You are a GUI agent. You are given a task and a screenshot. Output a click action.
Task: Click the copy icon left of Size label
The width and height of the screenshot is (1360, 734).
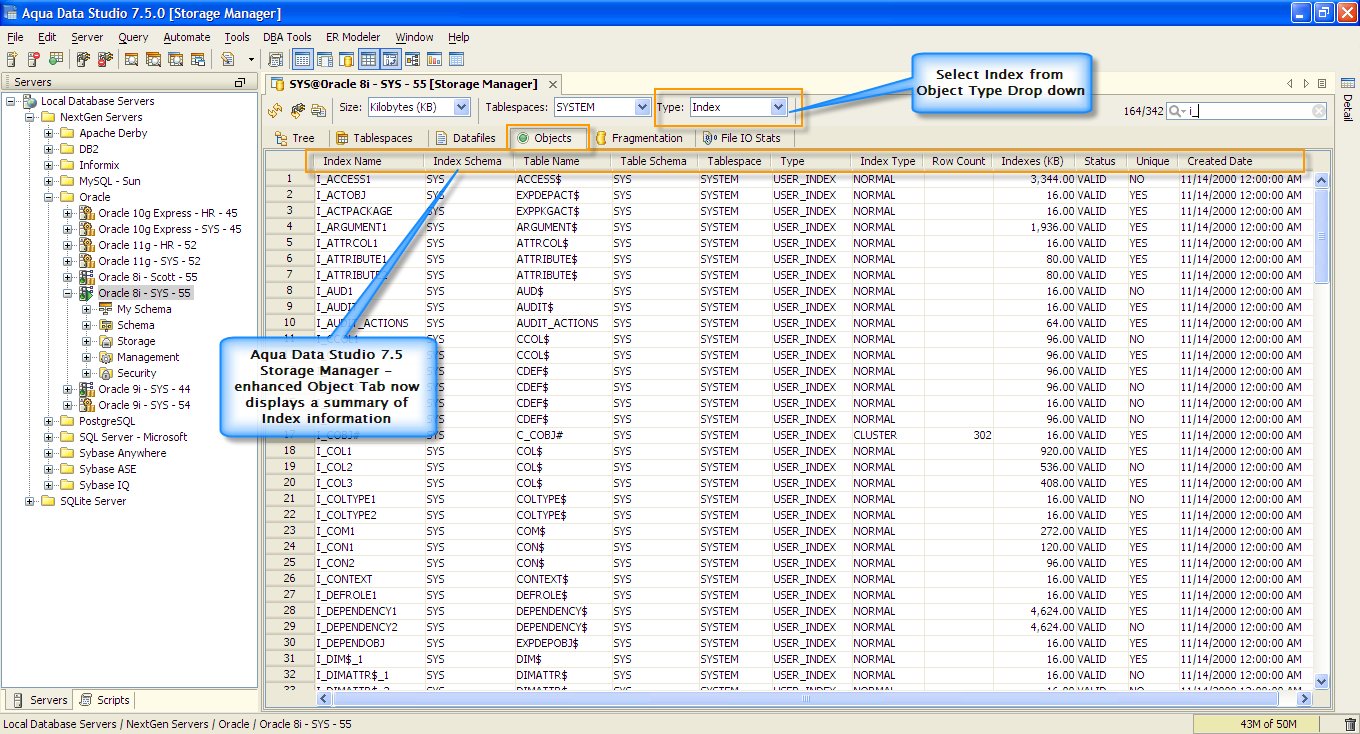(318, 108)
